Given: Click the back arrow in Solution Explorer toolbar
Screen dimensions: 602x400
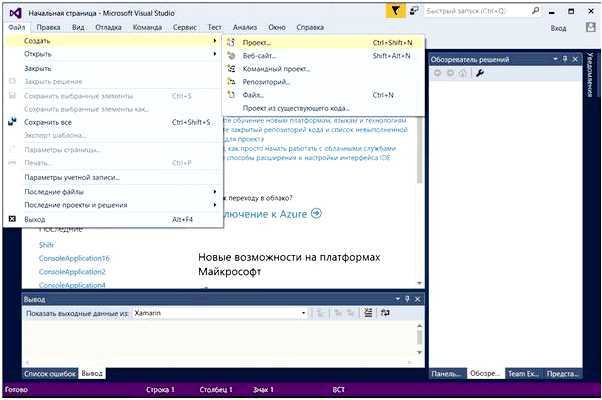Looking at the screenshot, I should tap(437, 73).
